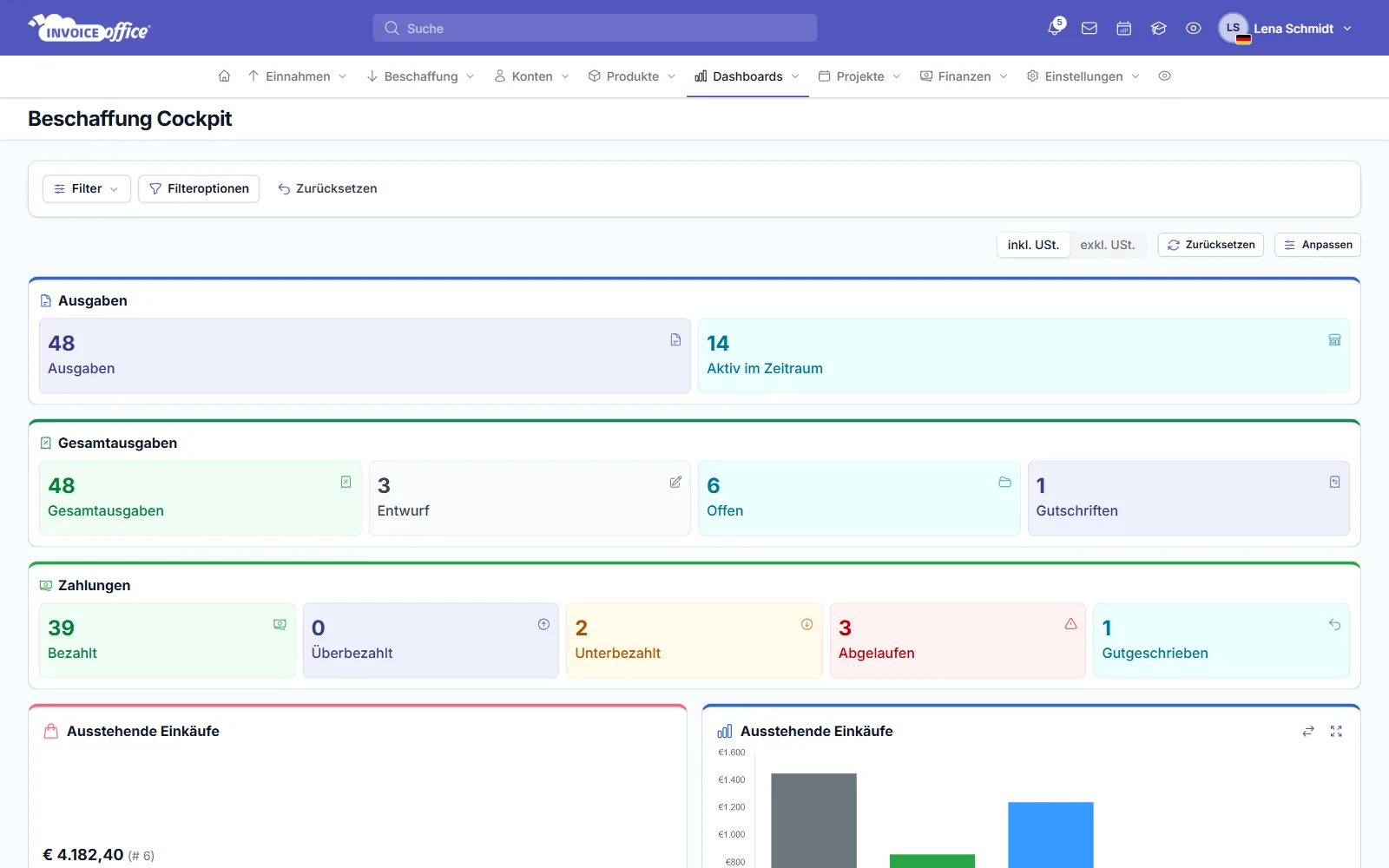This screenshot has height=868, width=1389.
Task: Click the Beschaffung Cockpit heading
Action: point(130,119)
